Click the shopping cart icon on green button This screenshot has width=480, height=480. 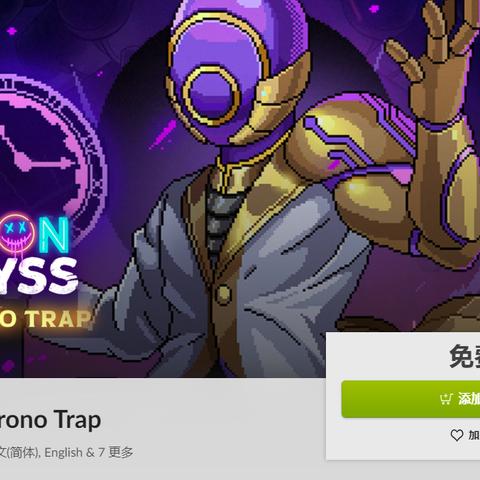click(x=446, y=399)
